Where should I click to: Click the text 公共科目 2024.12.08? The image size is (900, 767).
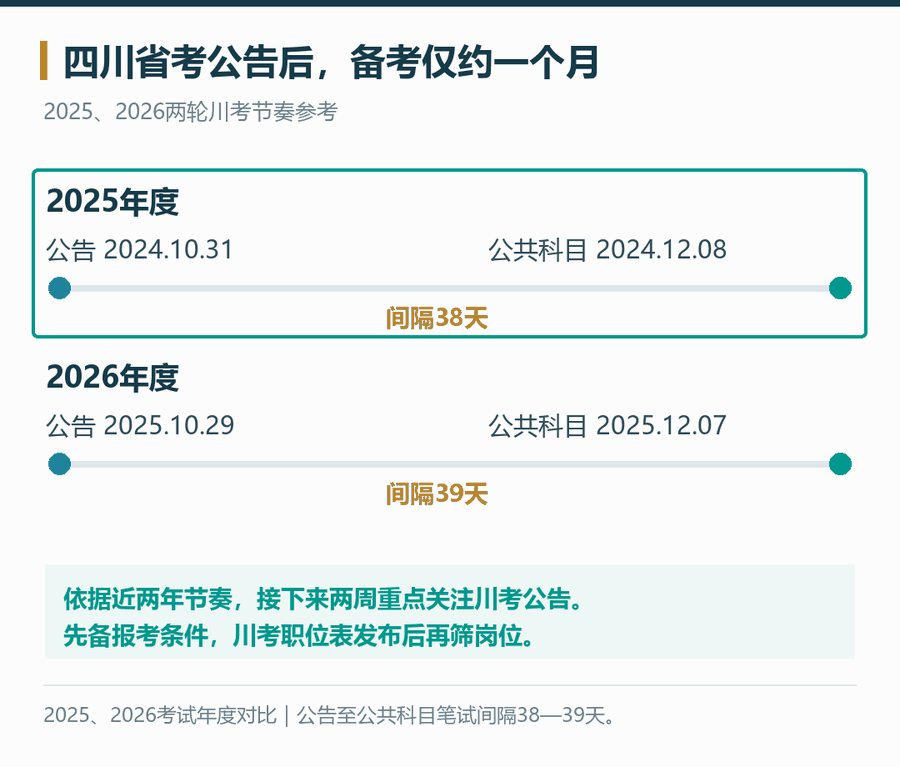(607, 250)
